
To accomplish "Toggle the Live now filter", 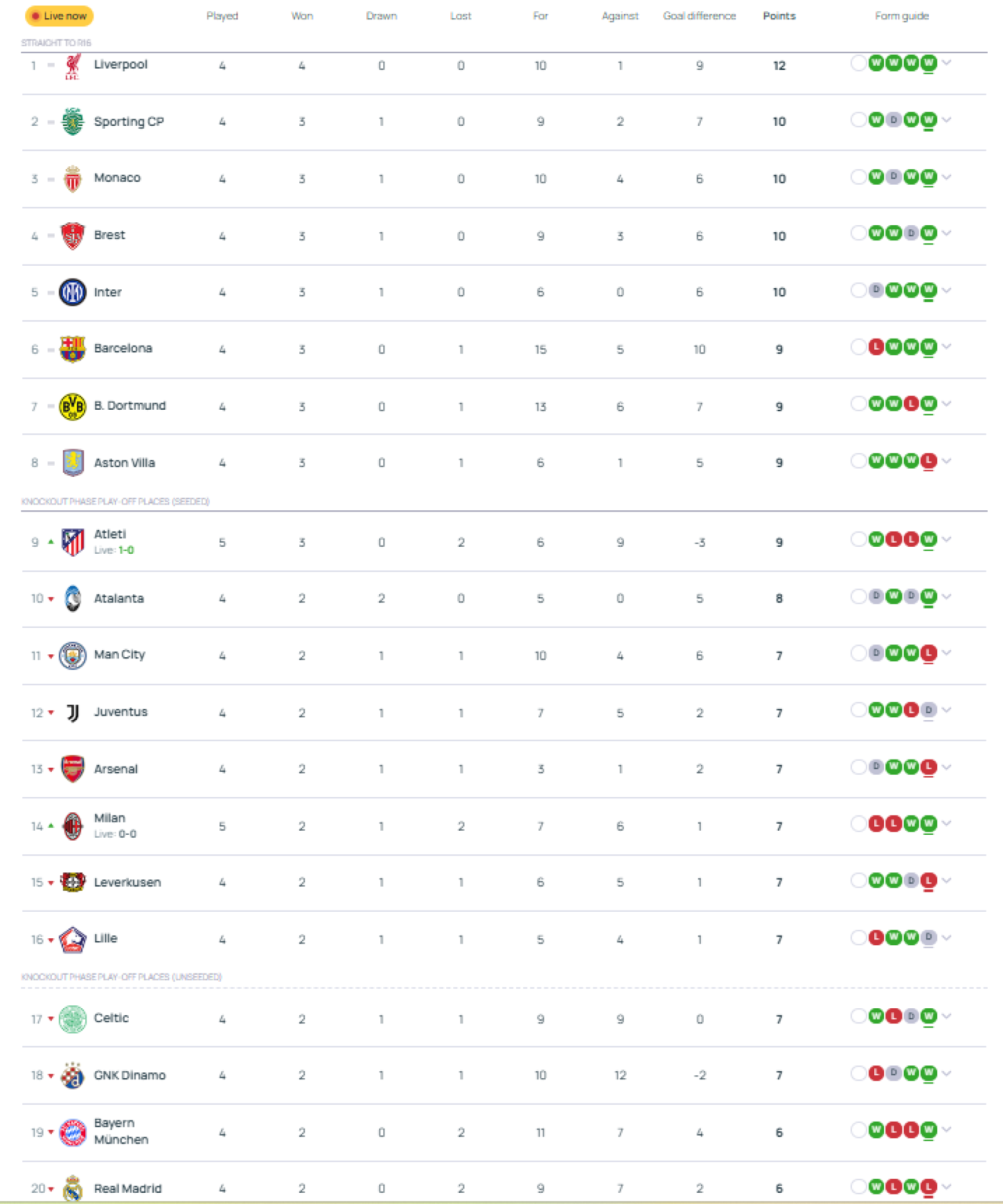I will coord(59,16).
